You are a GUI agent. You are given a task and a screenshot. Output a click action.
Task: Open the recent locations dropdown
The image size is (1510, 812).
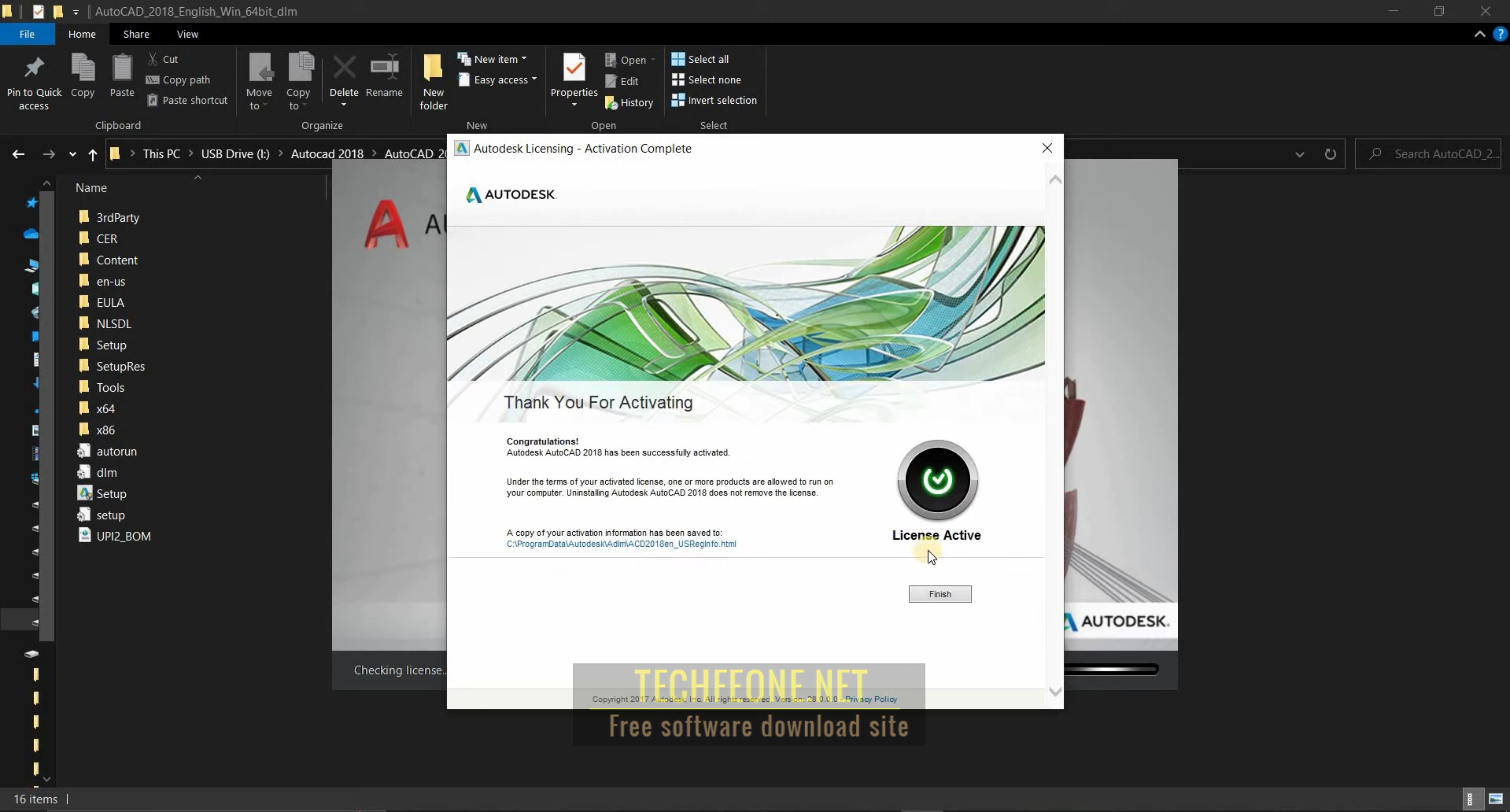click(x=72, y=154)
